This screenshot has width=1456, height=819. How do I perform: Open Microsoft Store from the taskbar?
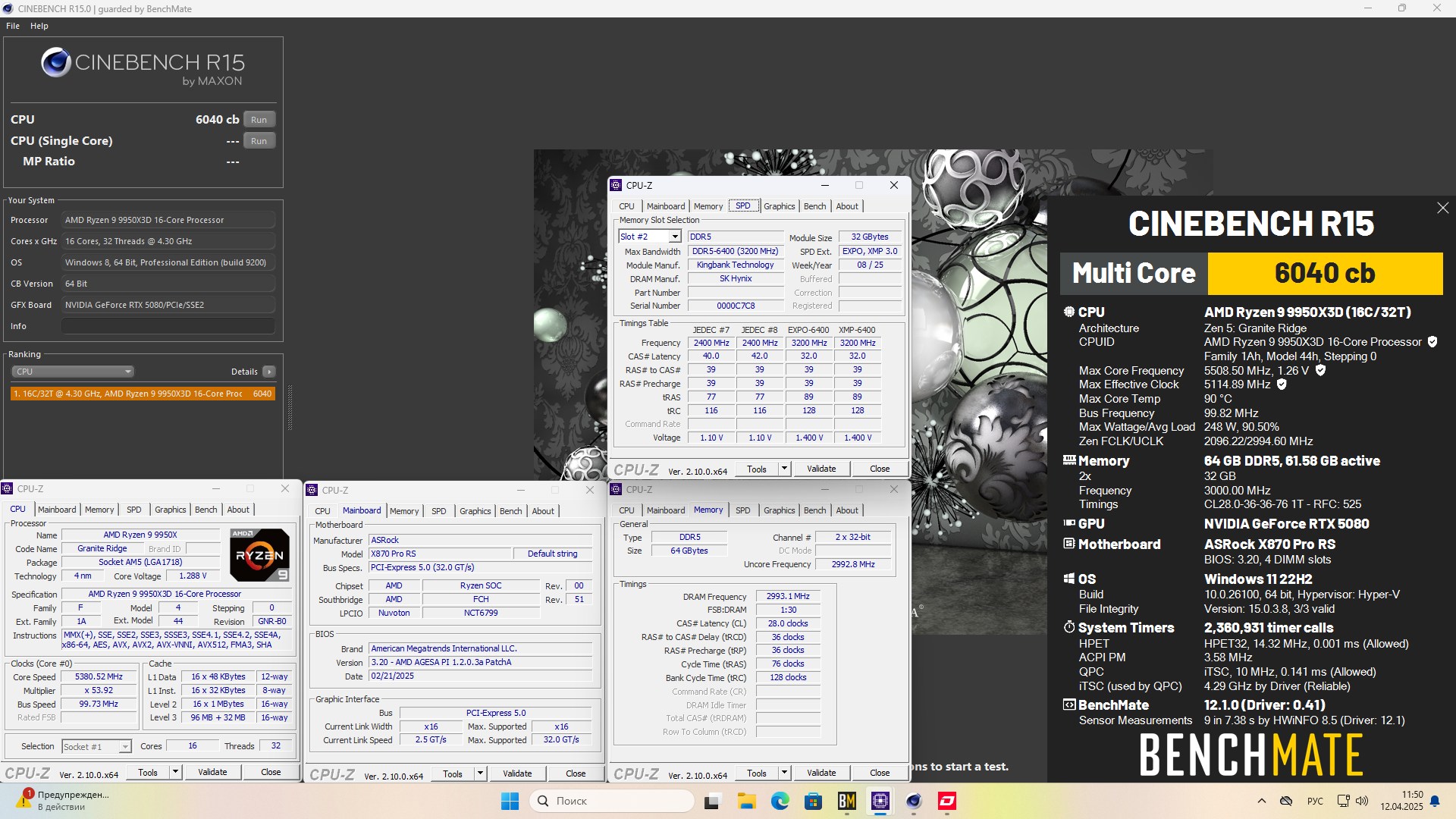[x=813, y=801]
